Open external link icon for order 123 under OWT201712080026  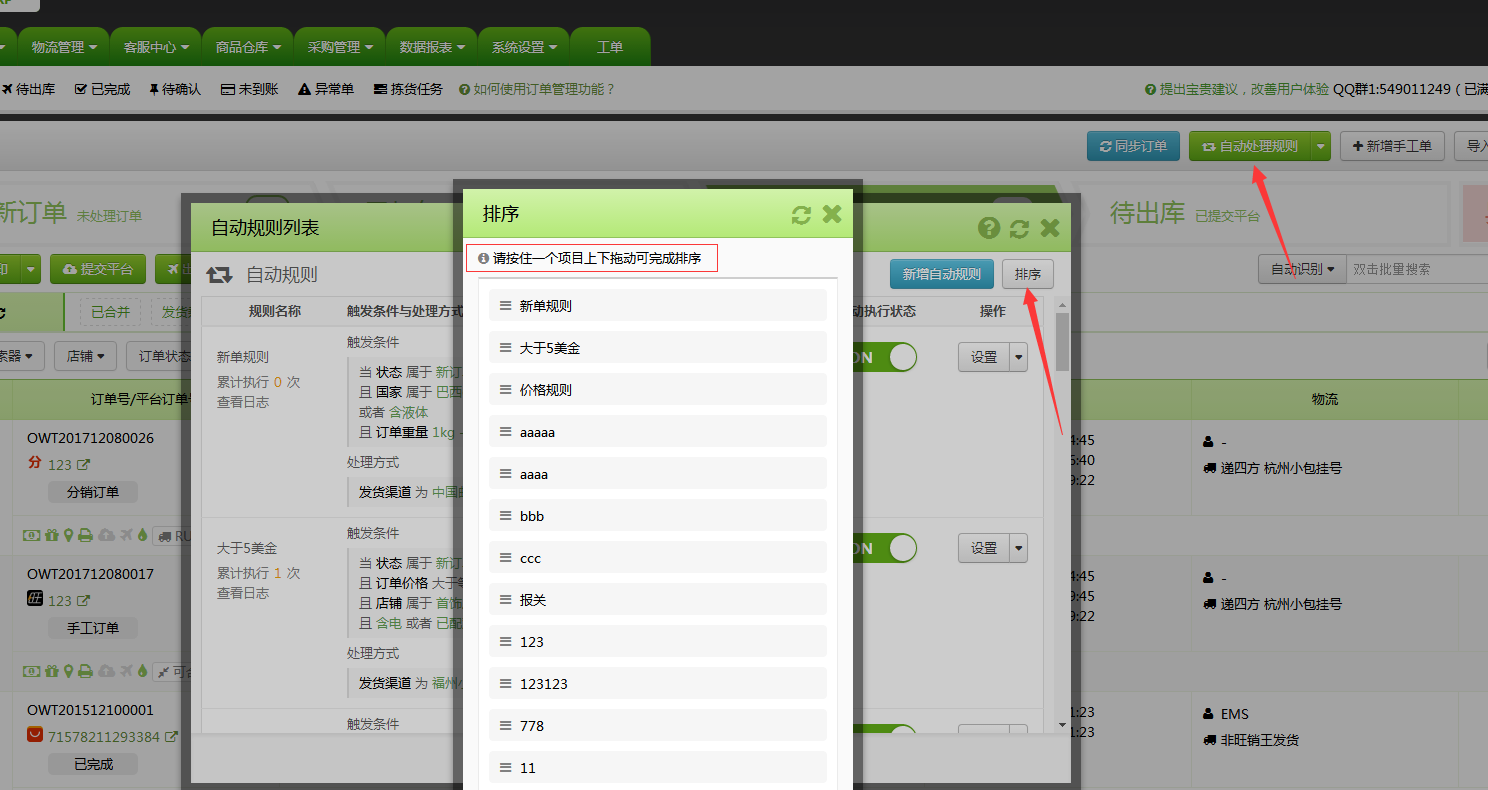tap(84, 465)
